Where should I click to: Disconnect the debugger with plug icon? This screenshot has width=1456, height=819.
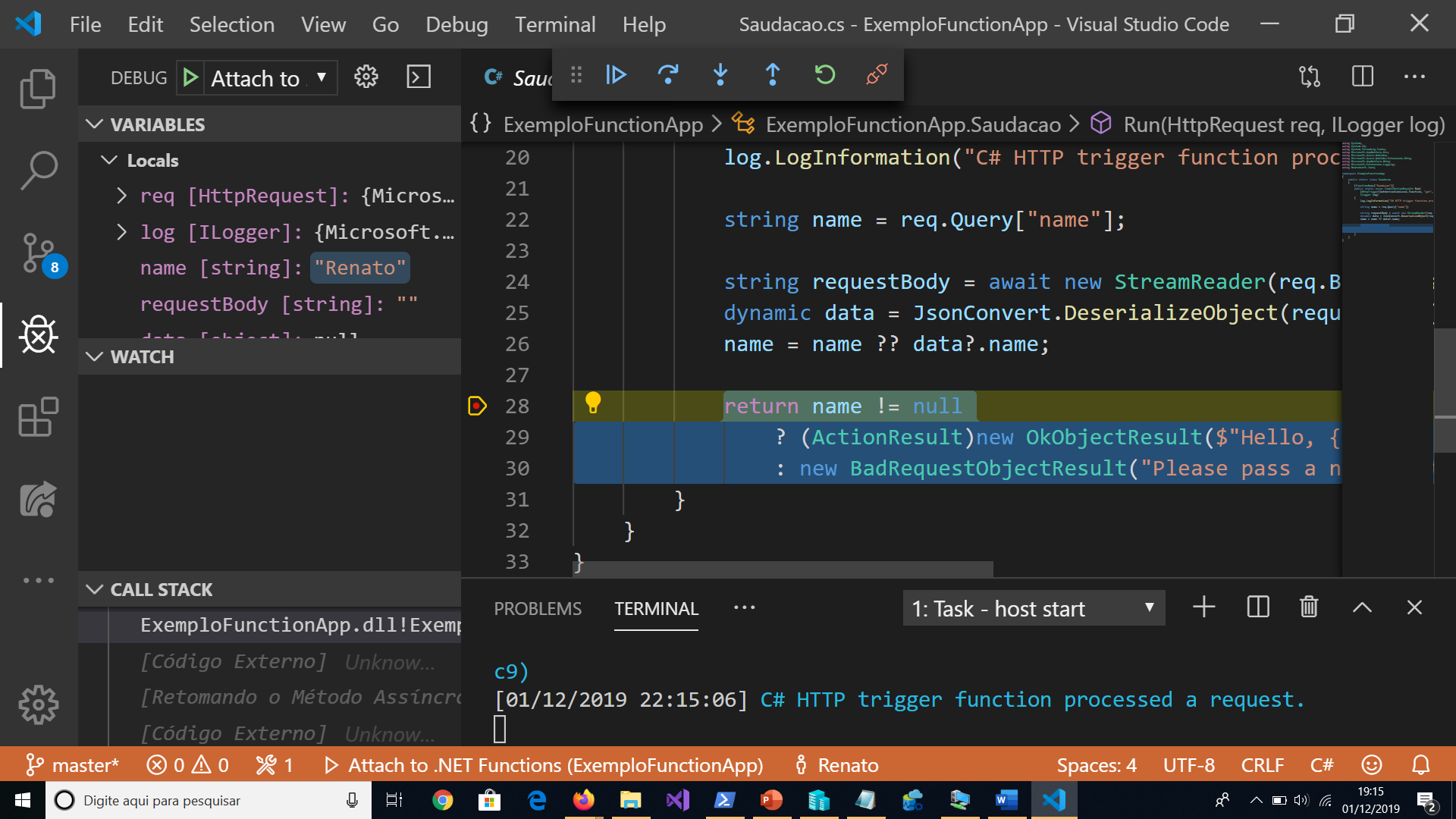tap(877, 74)
